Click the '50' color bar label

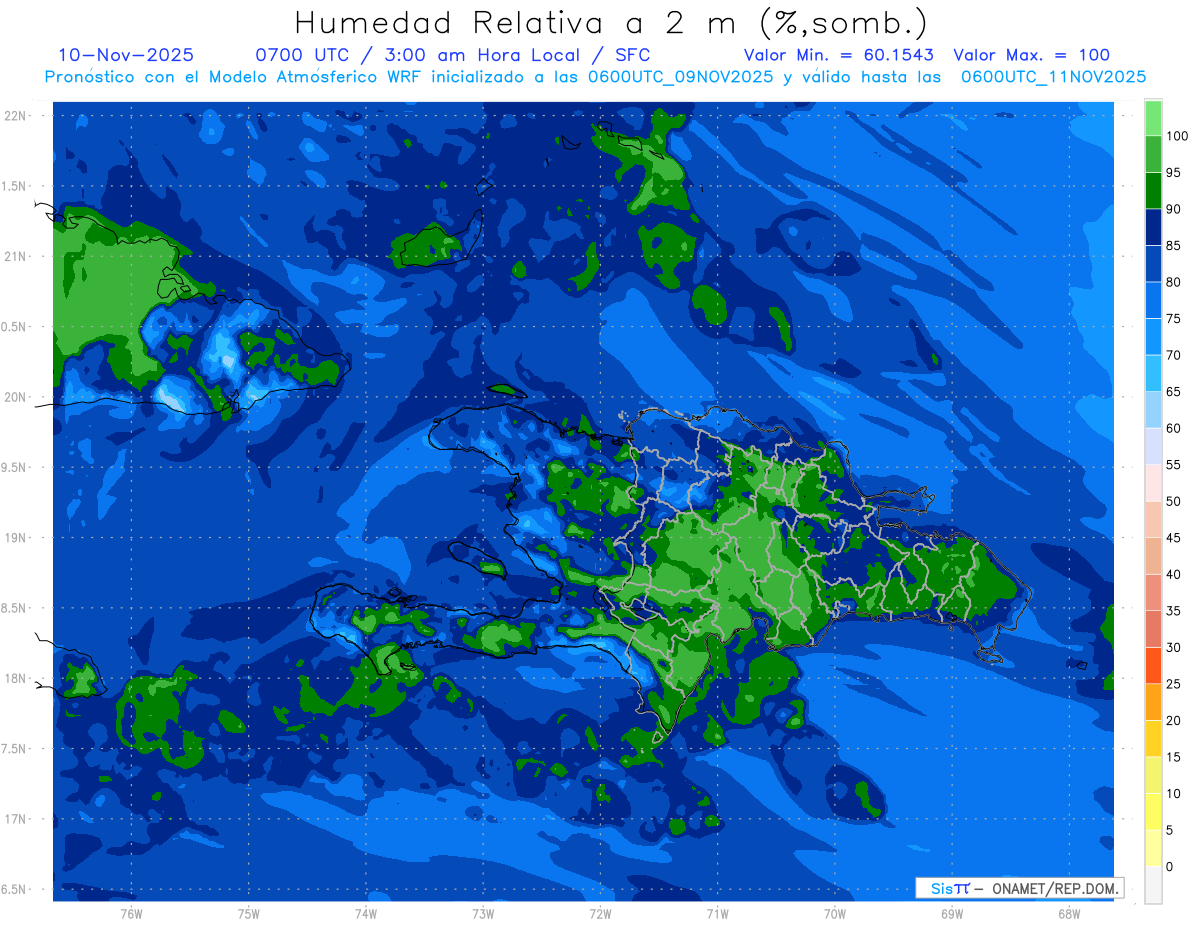[x=1173, y=501]
